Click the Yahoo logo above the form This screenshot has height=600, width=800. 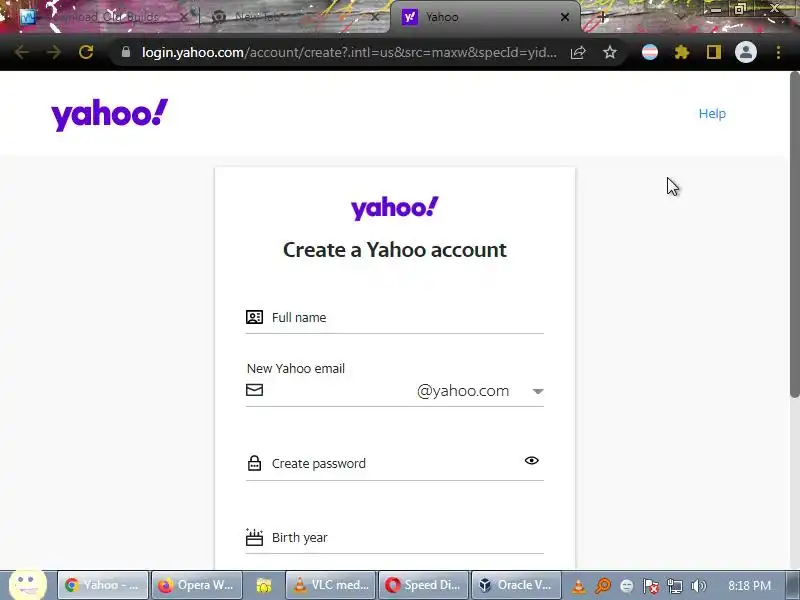tap(394, 208)
